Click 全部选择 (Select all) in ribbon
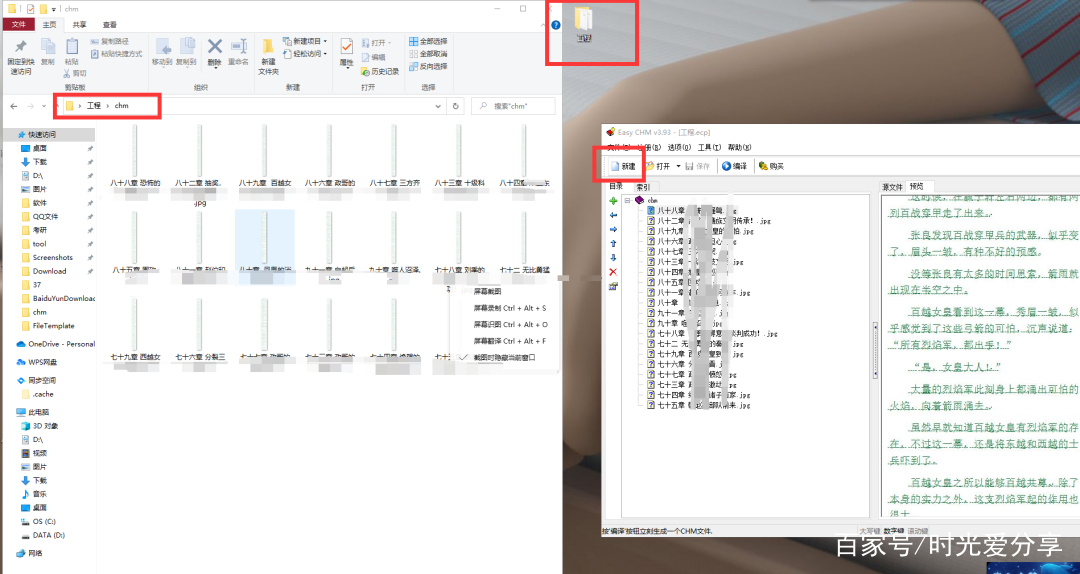The image size is (1080, 574). tap(428, 41)
